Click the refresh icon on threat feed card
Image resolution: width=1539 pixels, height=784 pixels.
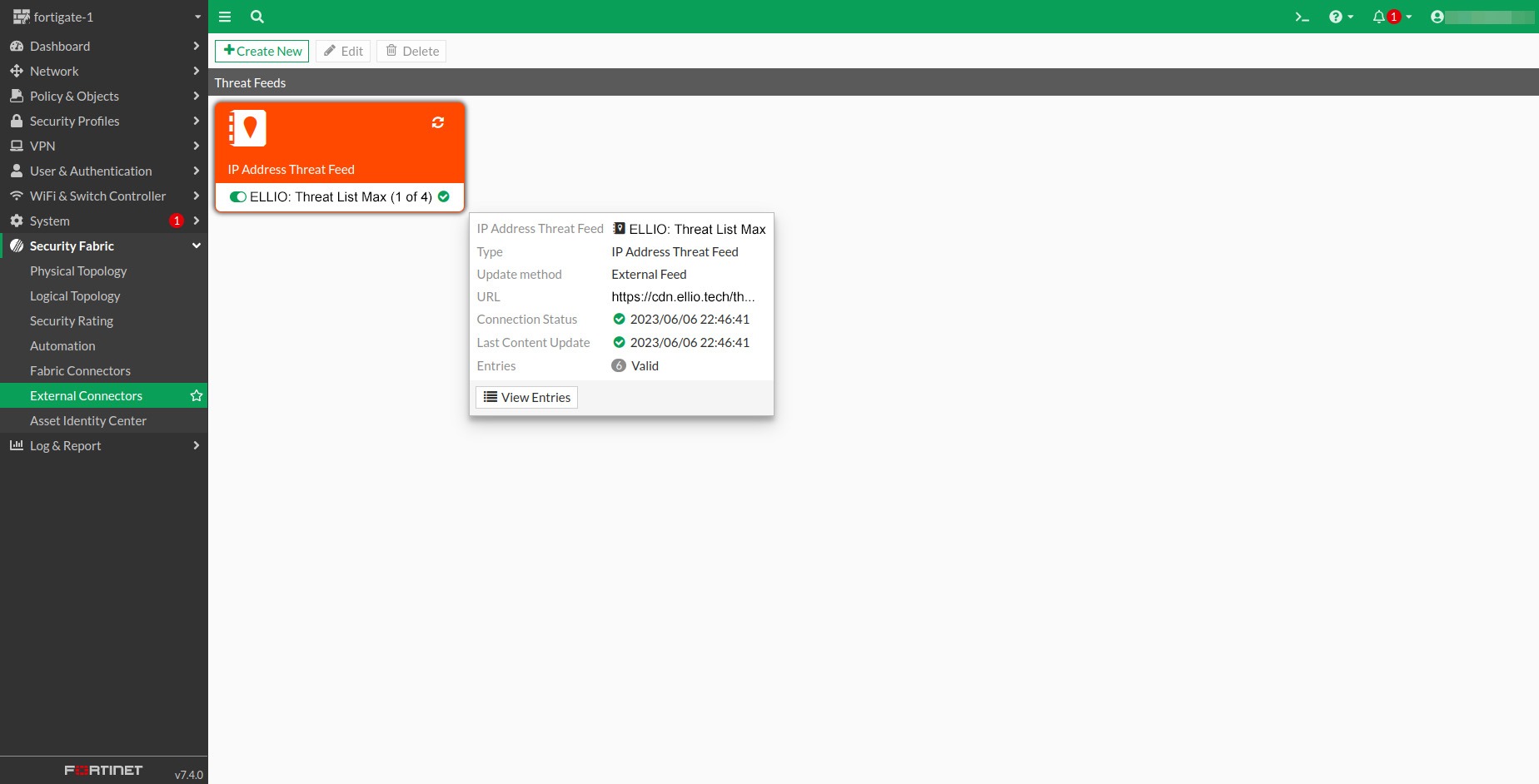click(x=438, y=122)
